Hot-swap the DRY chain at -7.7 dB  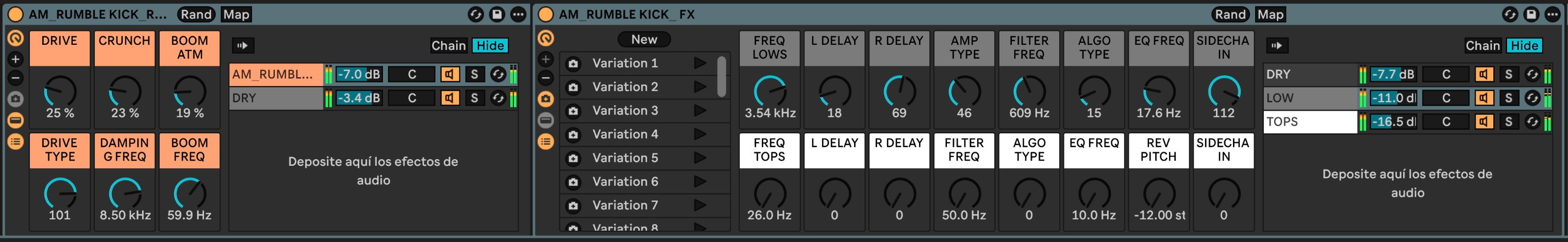click(x=1532, y=74)
